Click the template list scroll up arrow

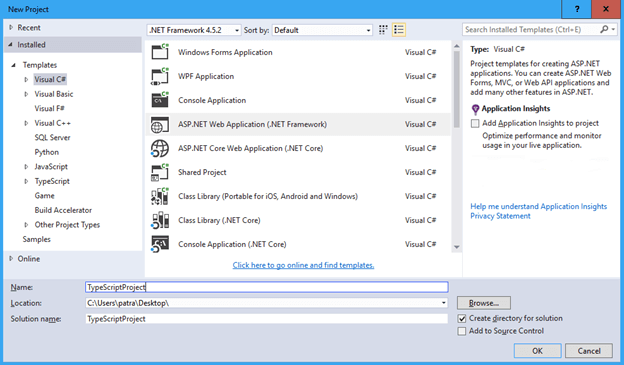pos(456,46)
